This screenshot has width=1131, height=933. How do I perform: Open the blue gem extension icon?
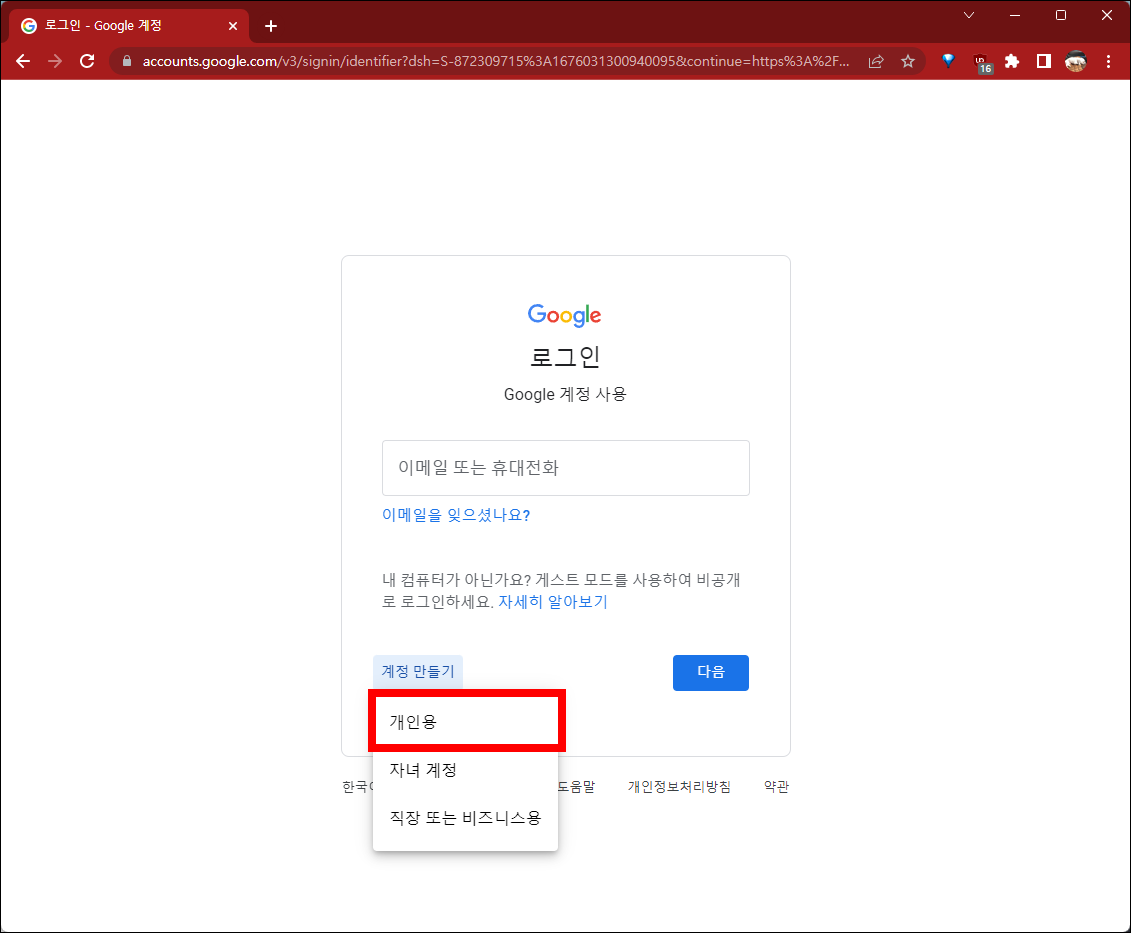click(949, 61)
